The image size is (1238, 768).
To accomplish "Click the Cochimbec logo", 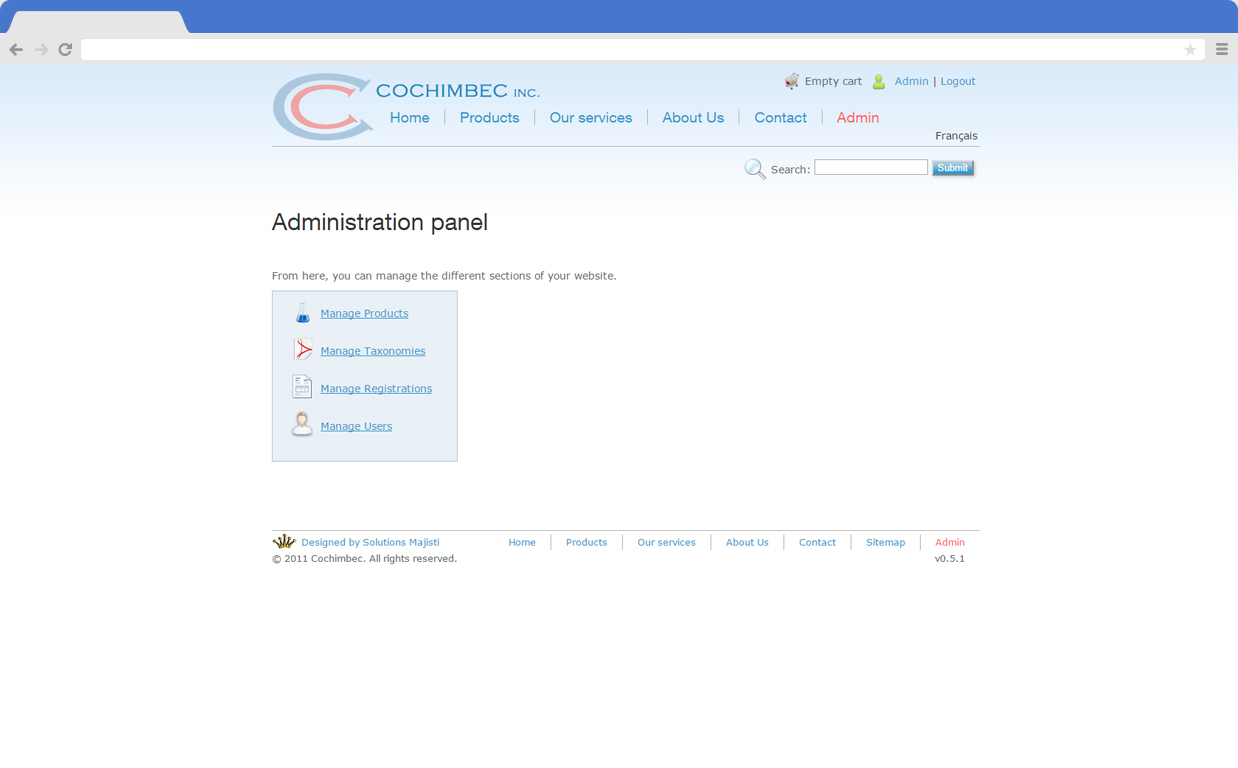I will pos(322,105).
